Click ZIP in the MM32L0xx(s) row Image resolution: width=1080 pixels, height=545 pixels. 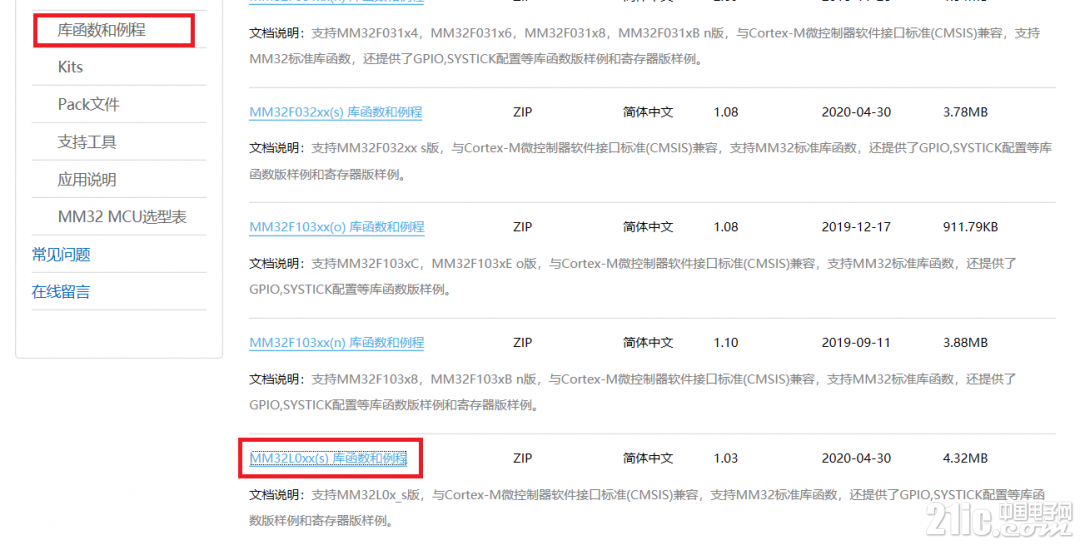click(523, 458)
